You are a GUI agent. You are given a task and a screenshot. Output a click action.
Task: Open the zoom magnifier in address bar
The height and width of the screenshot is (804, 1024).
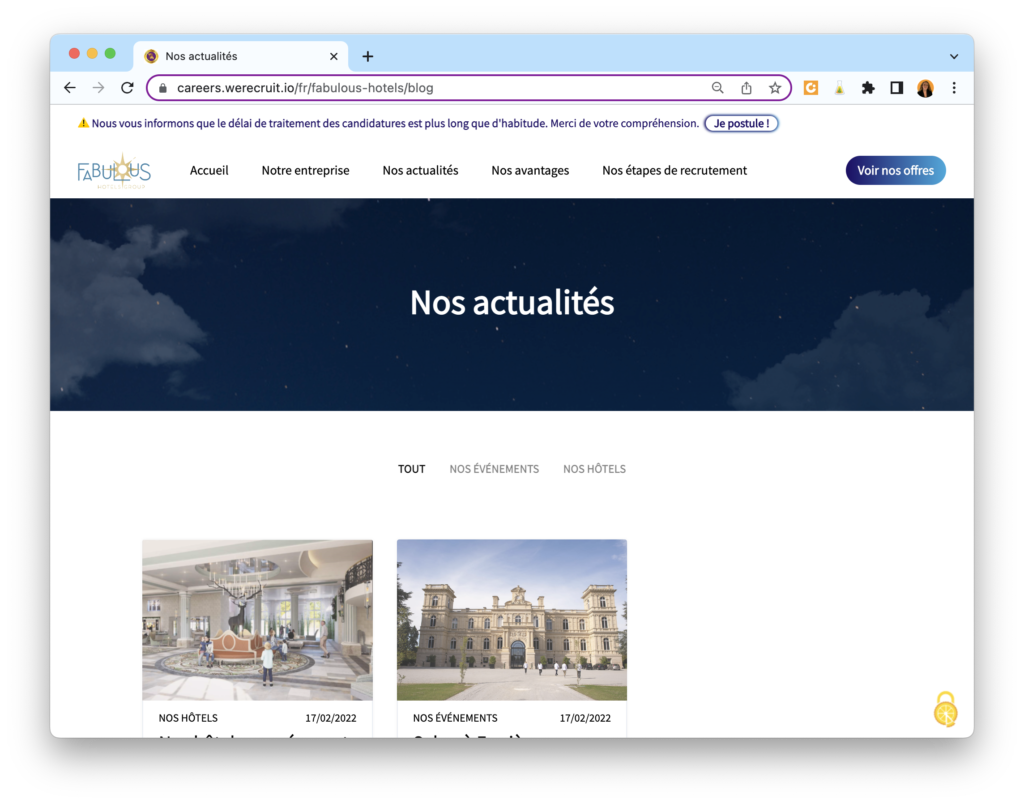(717, 88)
